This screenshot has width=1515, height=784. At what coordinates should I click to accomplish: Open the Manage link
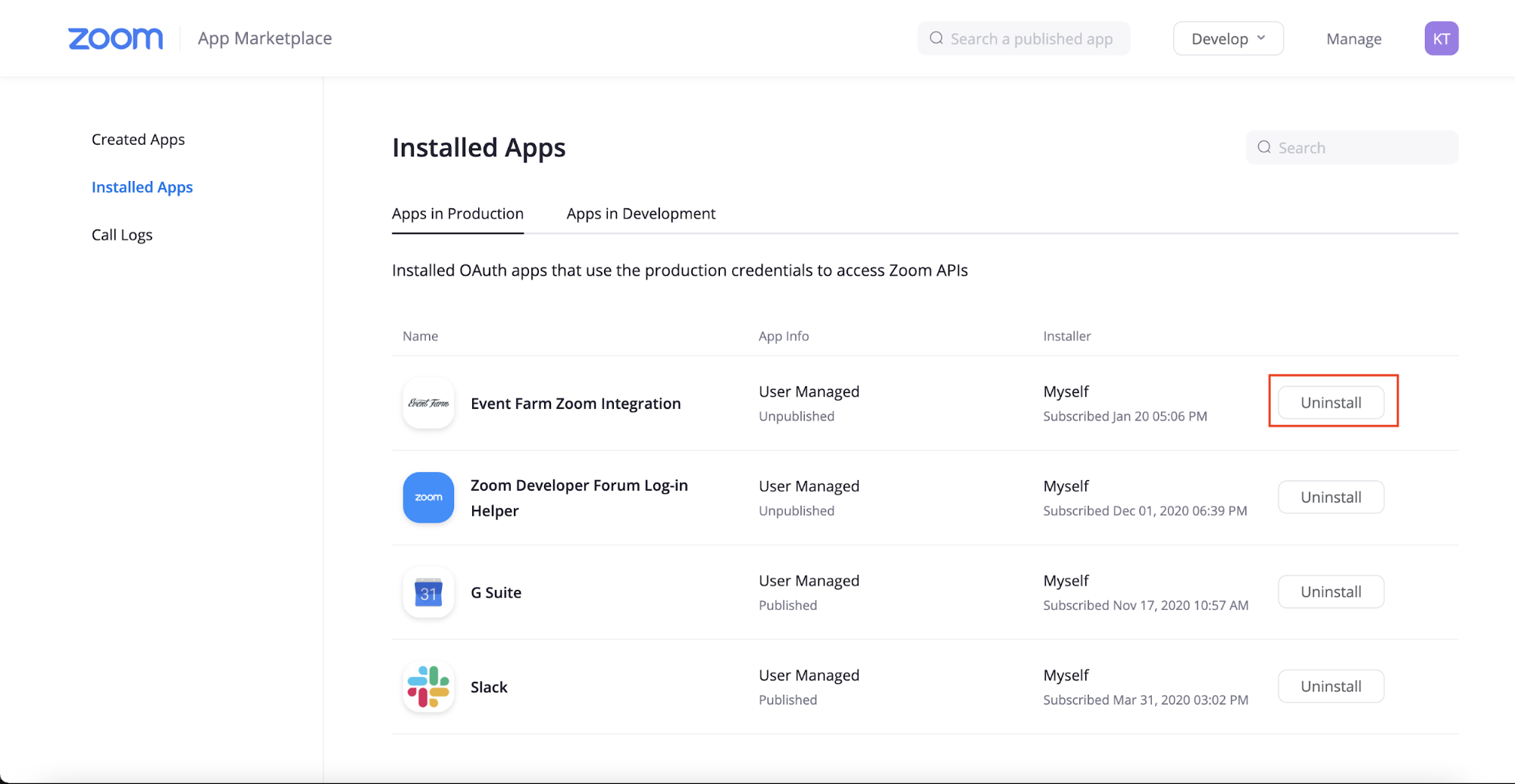click(1354, 39)
